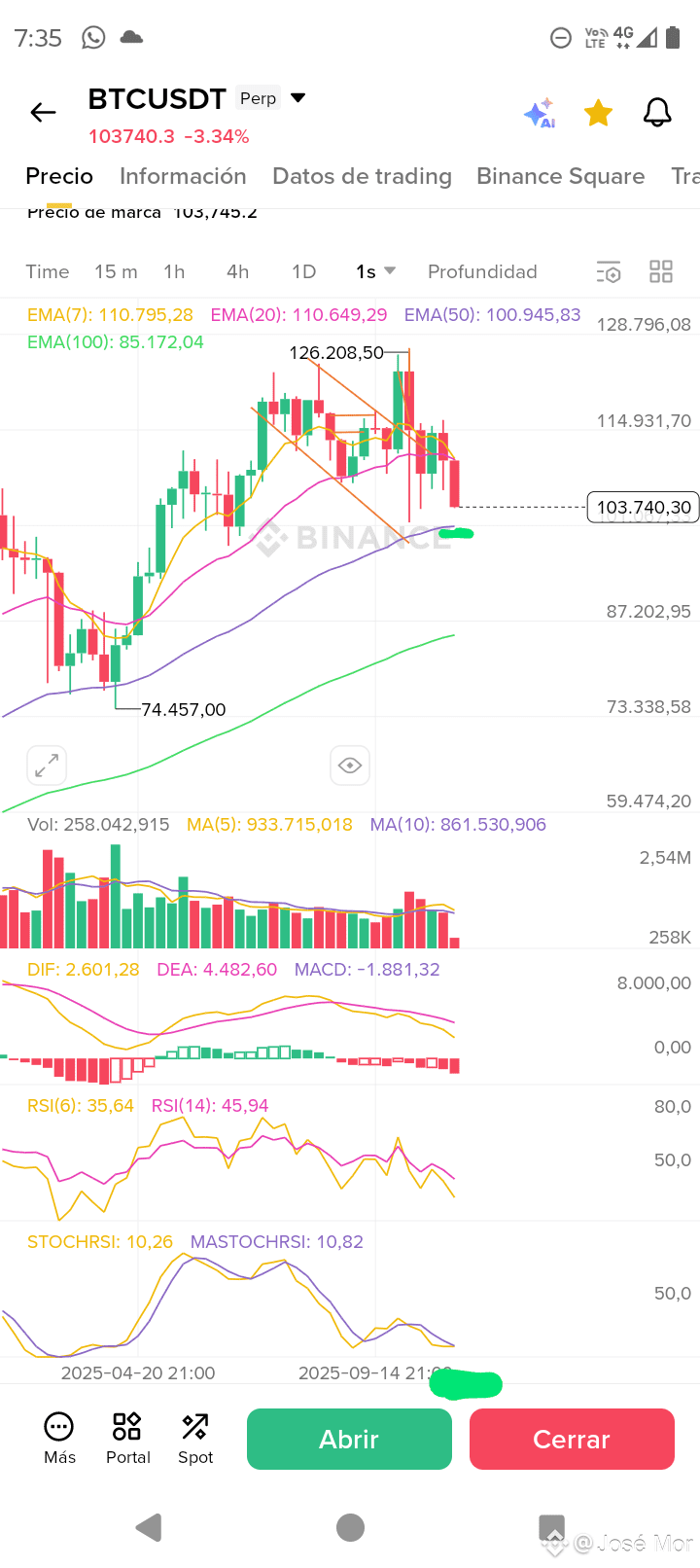Tap the volume MA(10) label

coord(458,825)
